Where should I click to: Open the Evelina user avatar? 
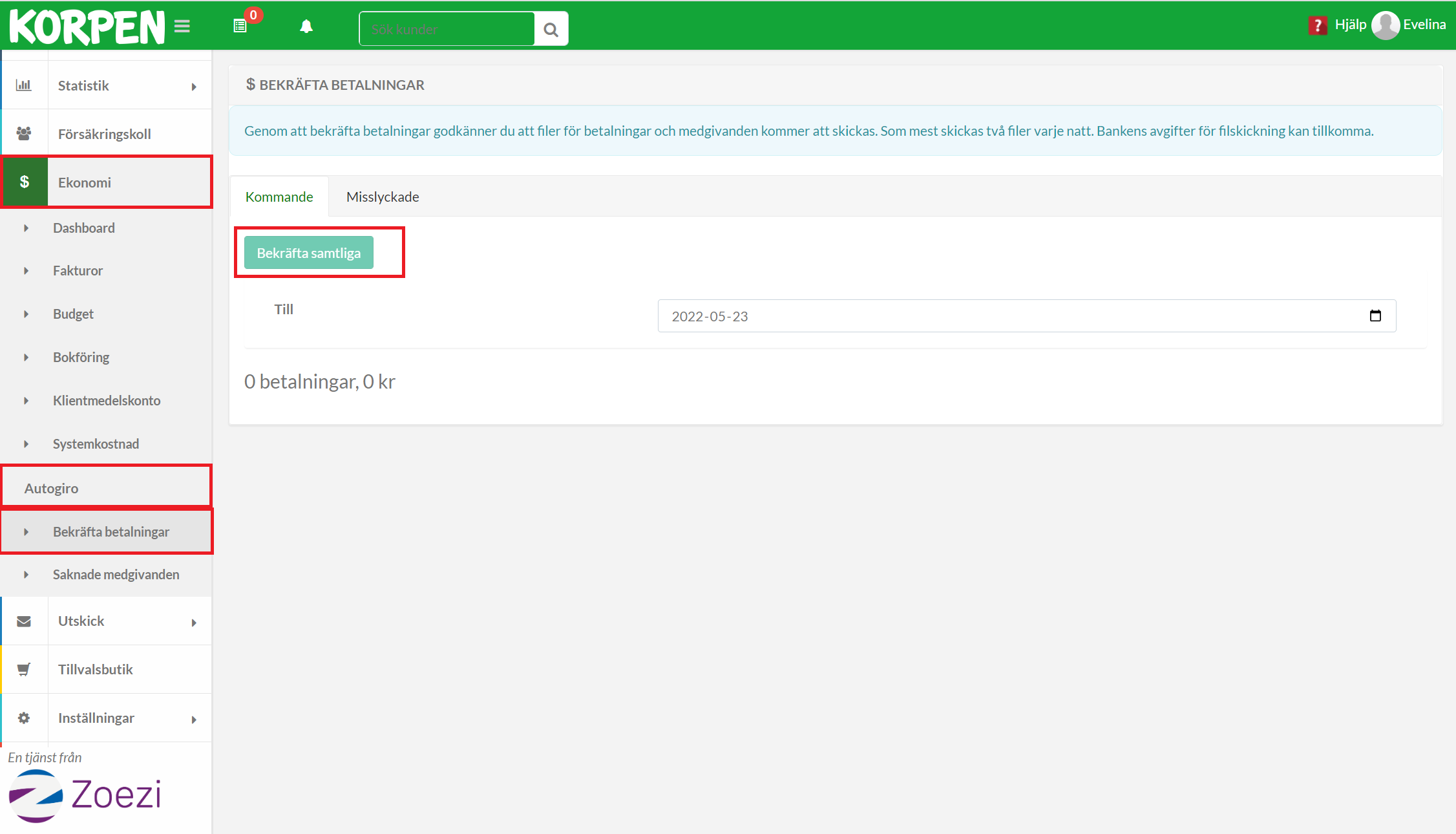pos(1385,25)
